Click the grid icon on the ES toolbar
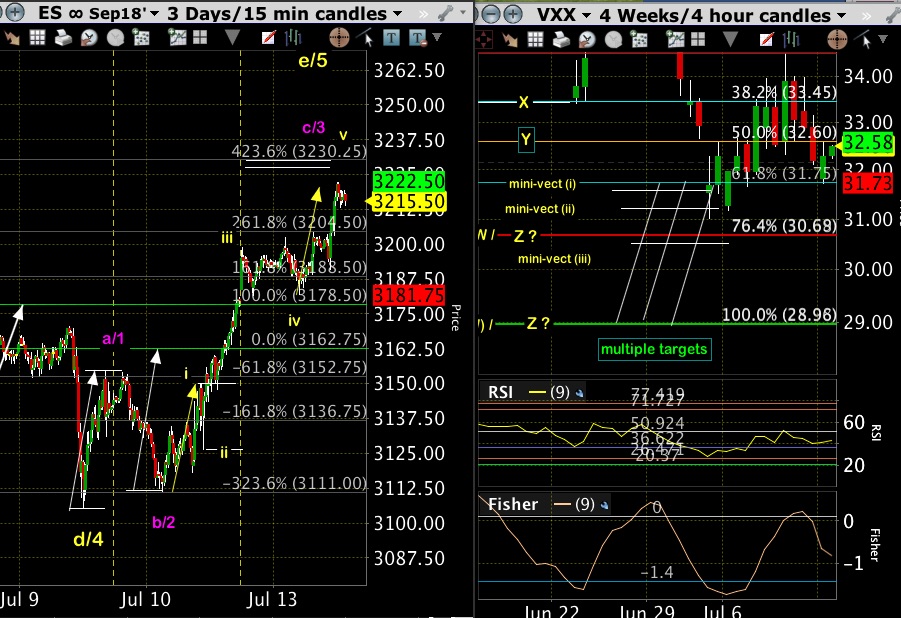The image size is (901, 618). 39,36
